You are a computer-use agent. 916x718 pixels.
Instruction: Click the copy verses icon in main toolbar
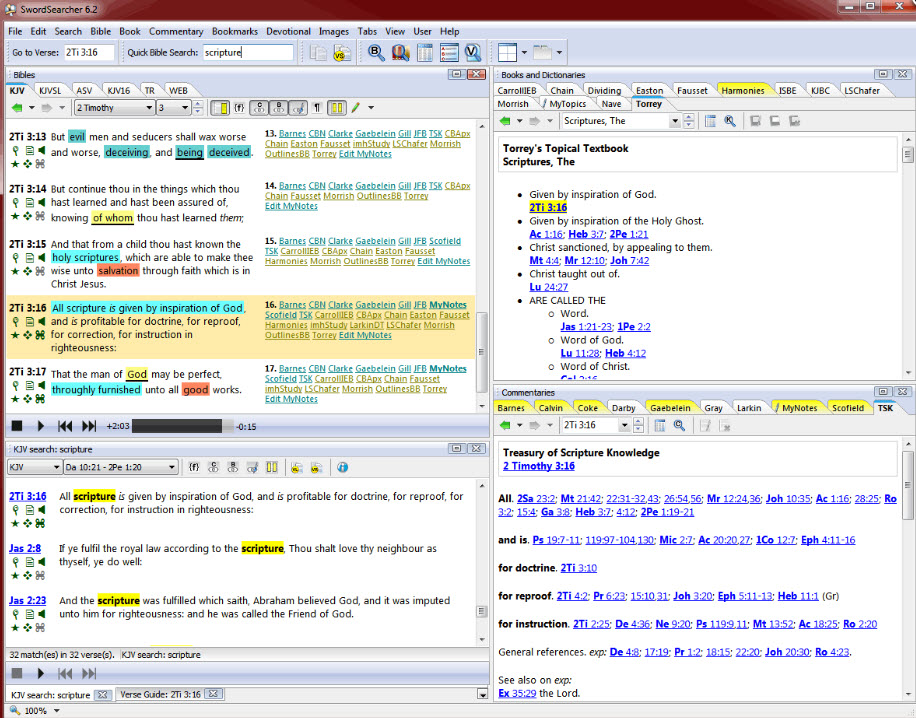click(x=318, y=53)
